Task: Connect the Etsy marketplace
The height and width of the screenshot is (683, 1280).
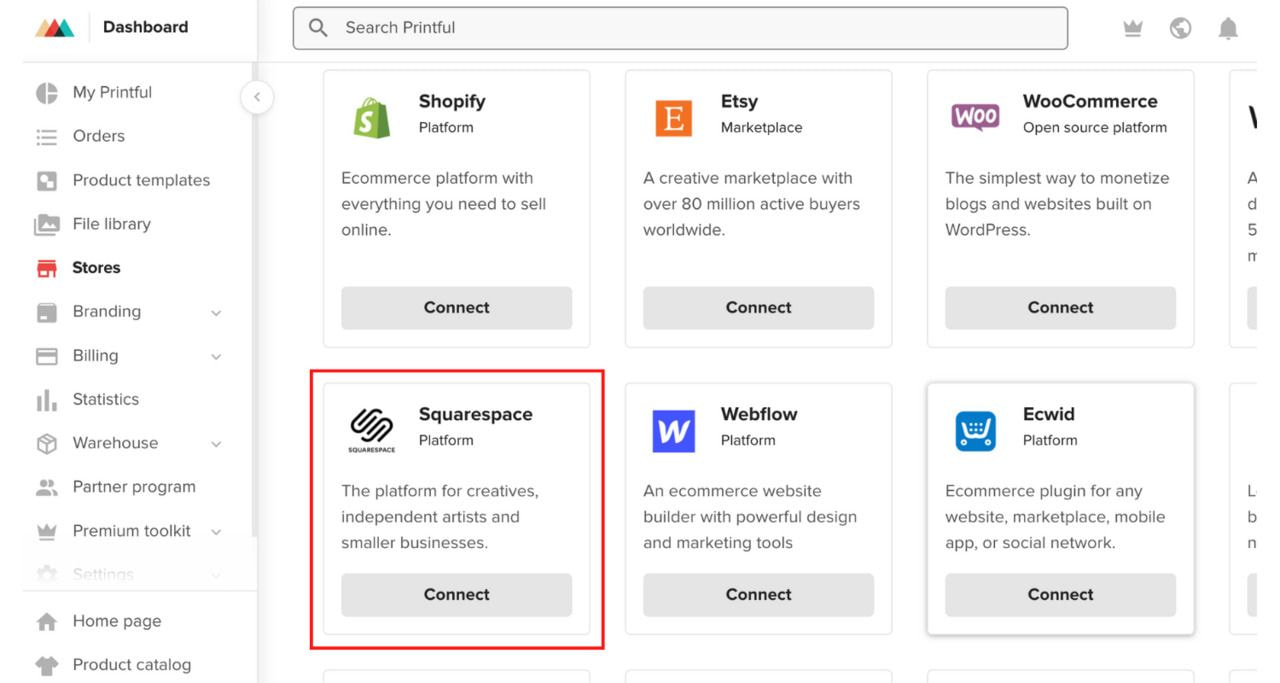Action: [758, 308]
